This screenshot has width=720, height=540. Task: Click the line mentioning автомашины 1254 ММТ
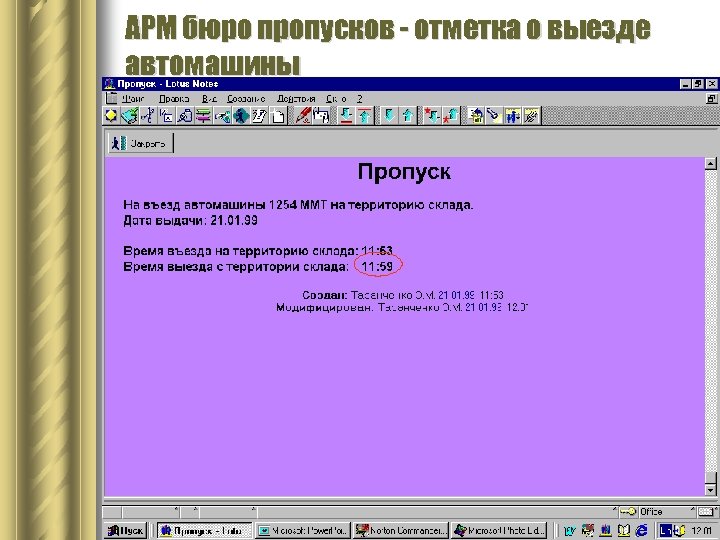click(x=298, y=205)
